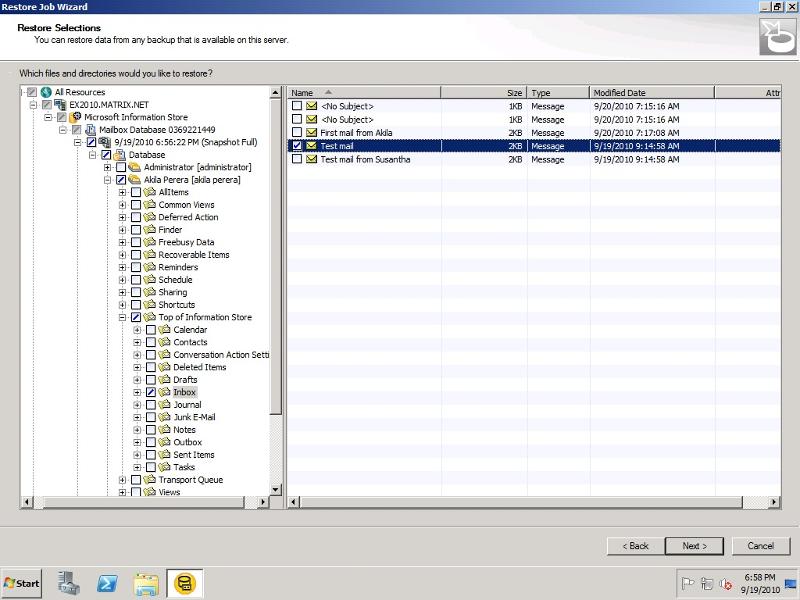Toggle the Inbox folder checkbox
The image size is (800, 600).
[151, 392]
